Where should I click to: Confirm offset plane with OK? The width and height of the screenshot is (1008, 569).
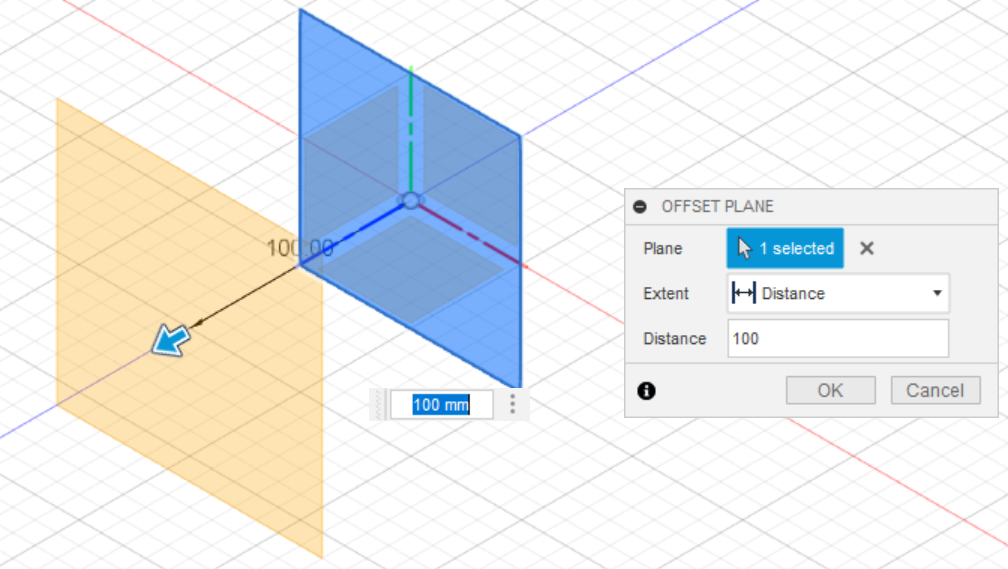(x=831, y=390)
